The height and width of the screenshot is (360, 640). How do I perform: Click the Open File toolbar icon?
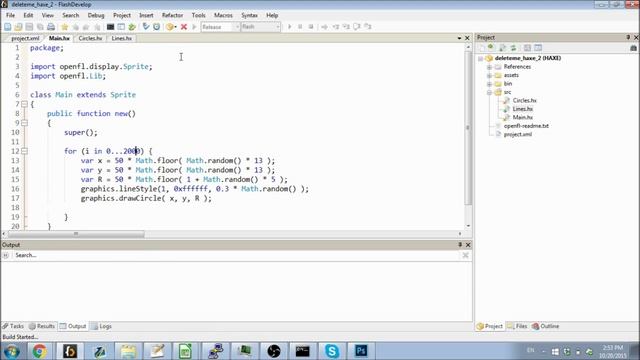(18, 27)
